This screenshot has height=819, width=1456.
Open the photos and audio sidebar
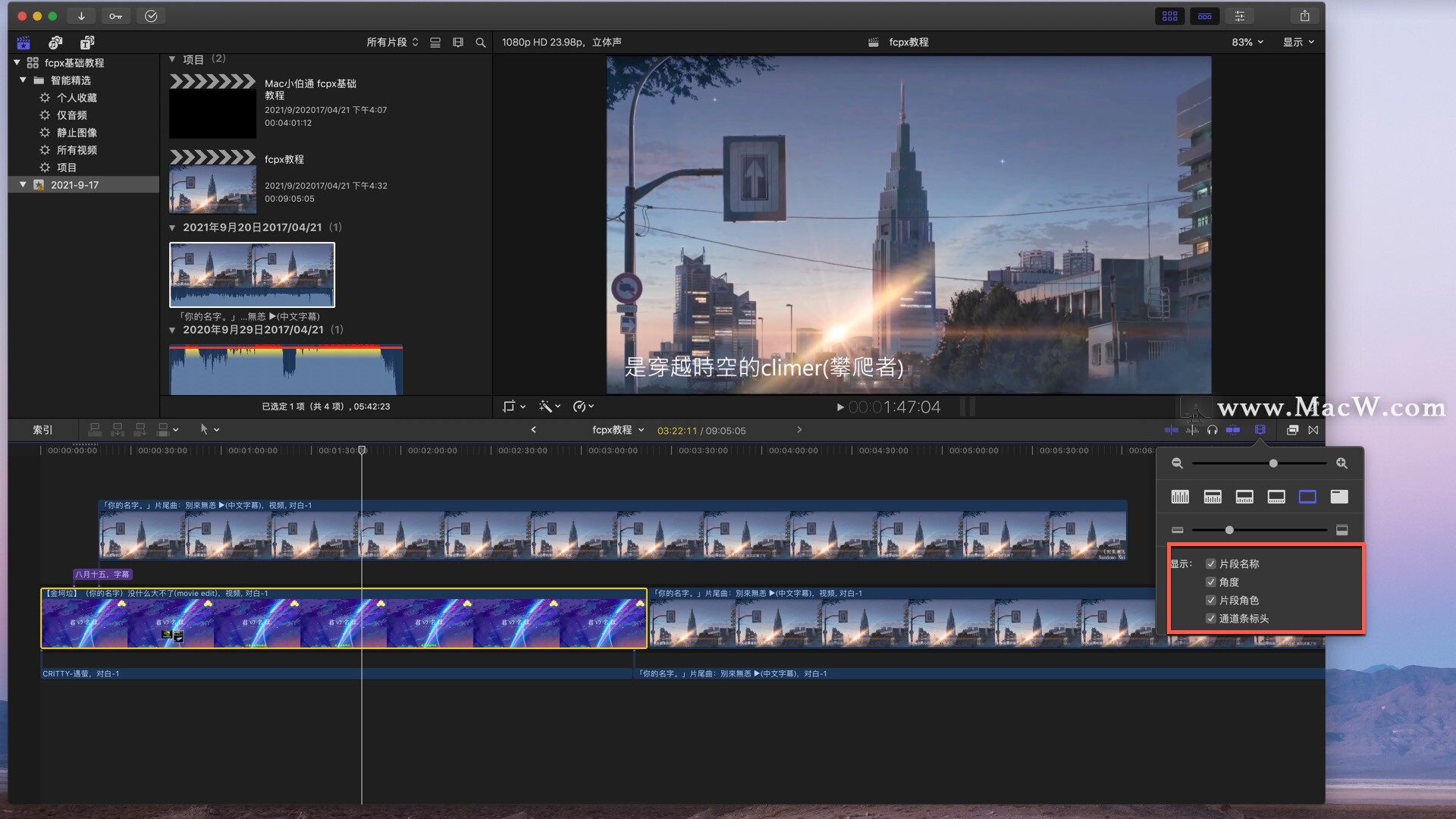(x=55, y=42)
